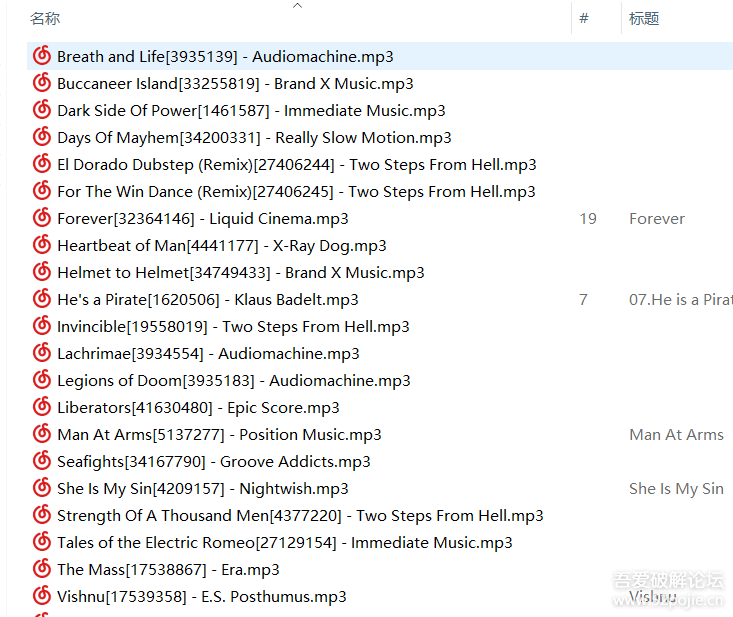Screen dimensions: 733x617
Task: Select Heartbeat of Man[4441177] - X-Ray Dog.mp3
Action: [222, 246]
